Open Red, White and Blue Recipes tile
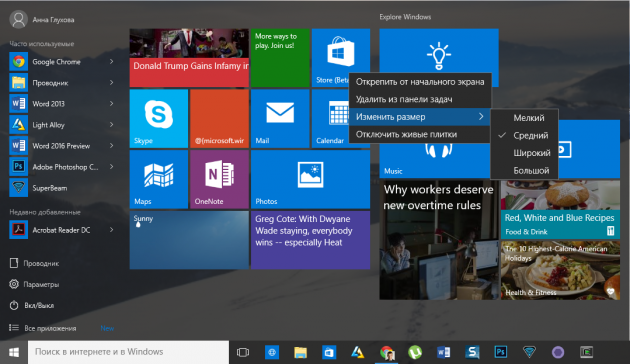 point(560,209)
